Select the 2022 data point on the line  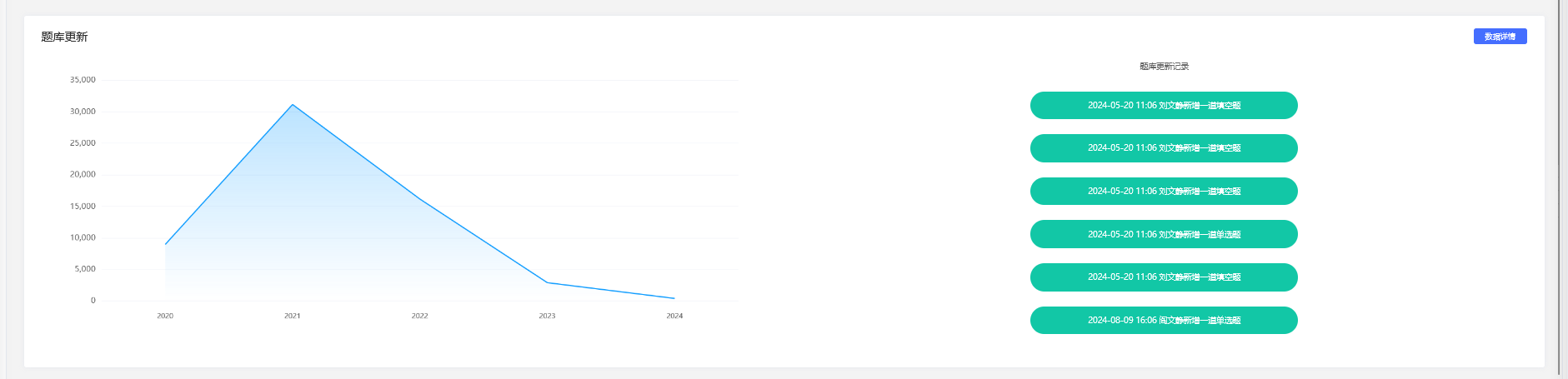click(420, 199)
